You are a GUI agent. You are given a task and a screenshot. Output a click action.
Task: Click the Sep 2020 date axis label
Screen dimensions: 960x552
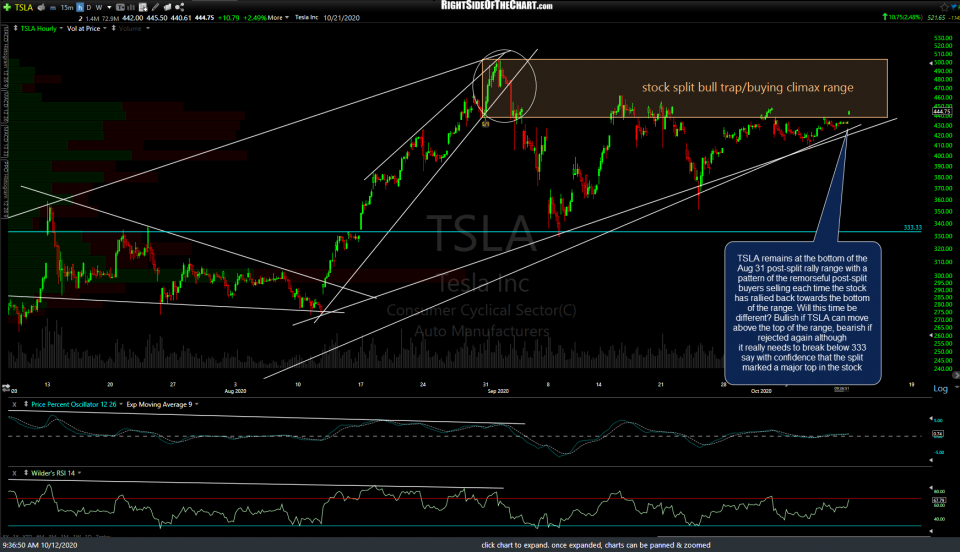click(498, 391)
